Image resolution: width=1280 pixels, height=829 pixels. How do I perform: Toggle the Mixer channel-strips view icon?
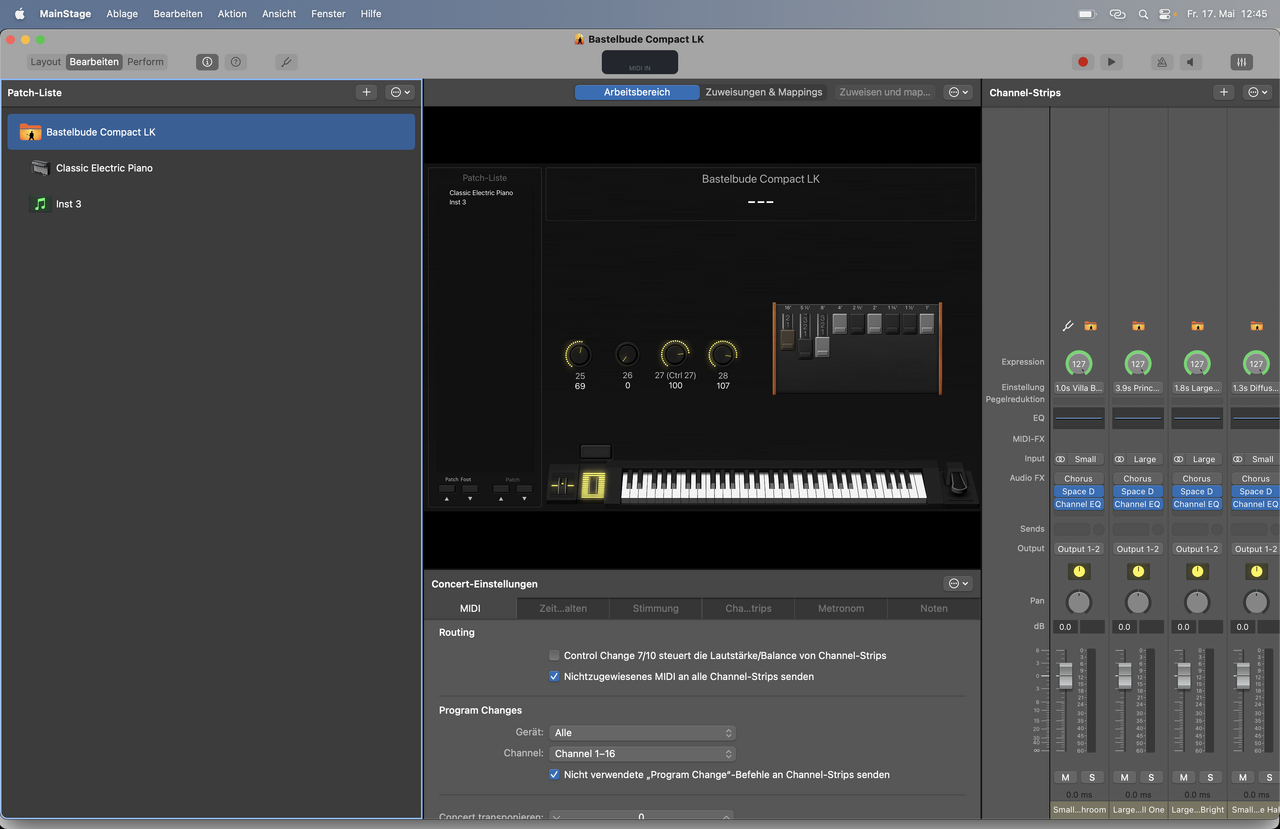(1241, 62)
